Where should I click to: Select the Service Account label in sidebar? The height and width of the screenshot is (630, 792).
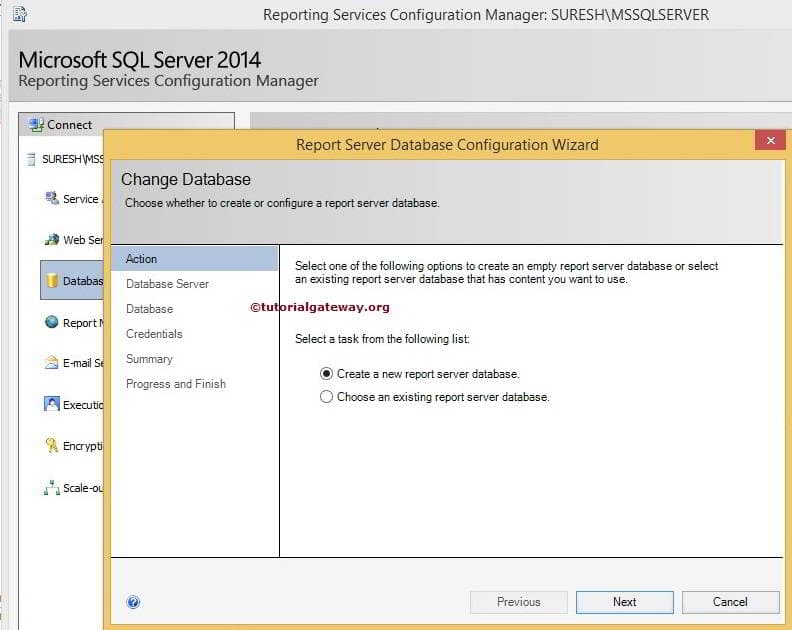[82, 199]
